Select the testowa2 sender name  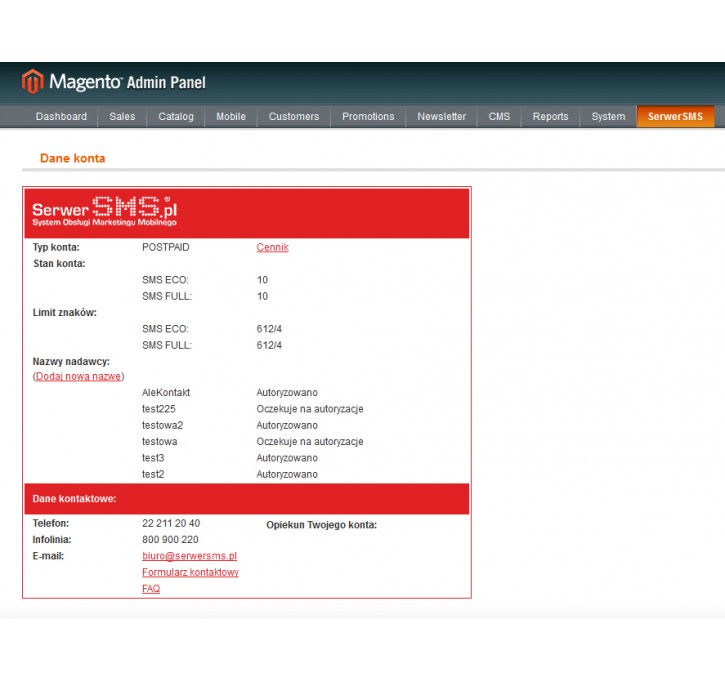click(163, 425)
